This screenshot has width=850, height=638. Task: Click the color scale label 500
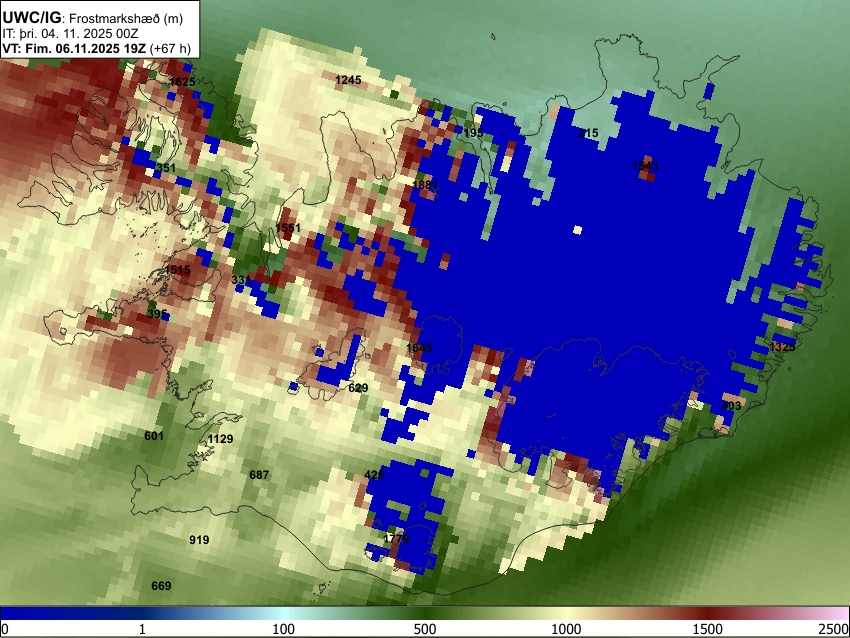click(x=425, y=629)
